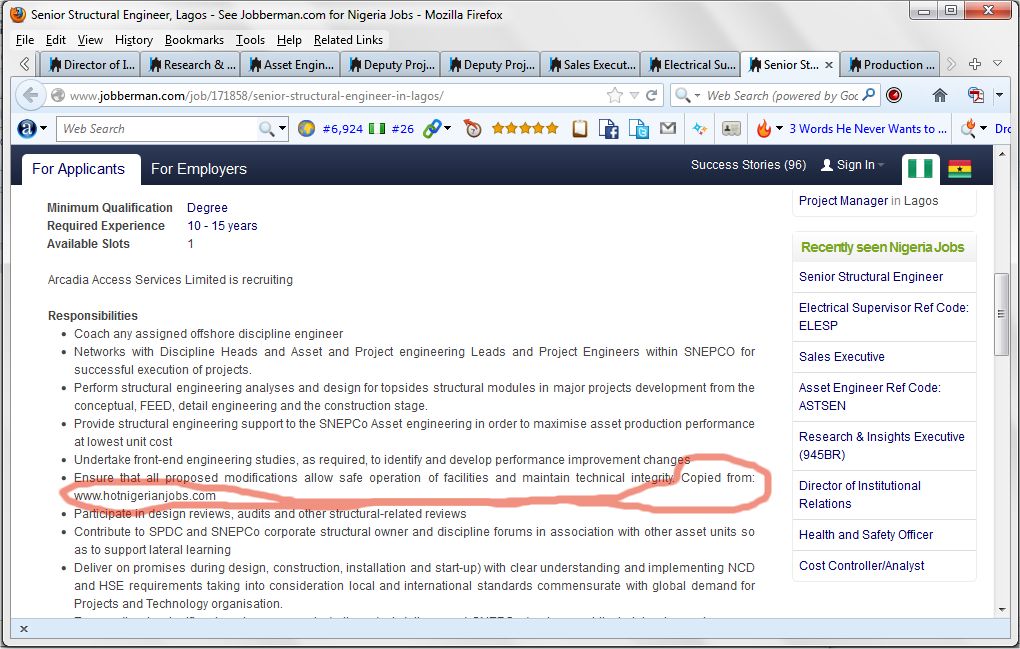Open the Director of Institutional Relations link

tap(860, 495)
